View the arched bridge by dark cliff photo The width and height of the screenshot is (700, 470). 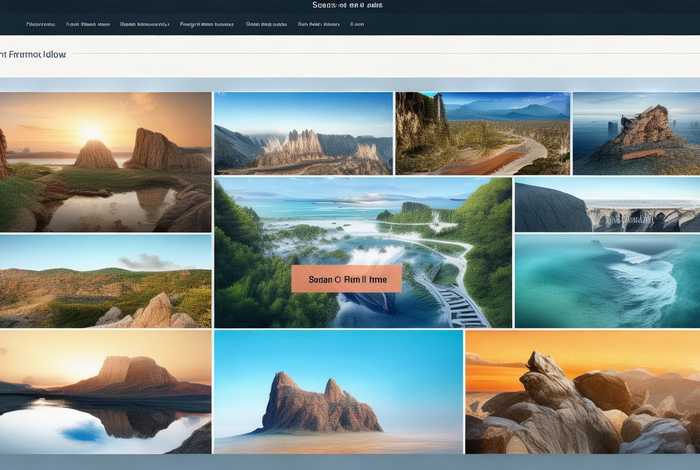coord(606,206)
